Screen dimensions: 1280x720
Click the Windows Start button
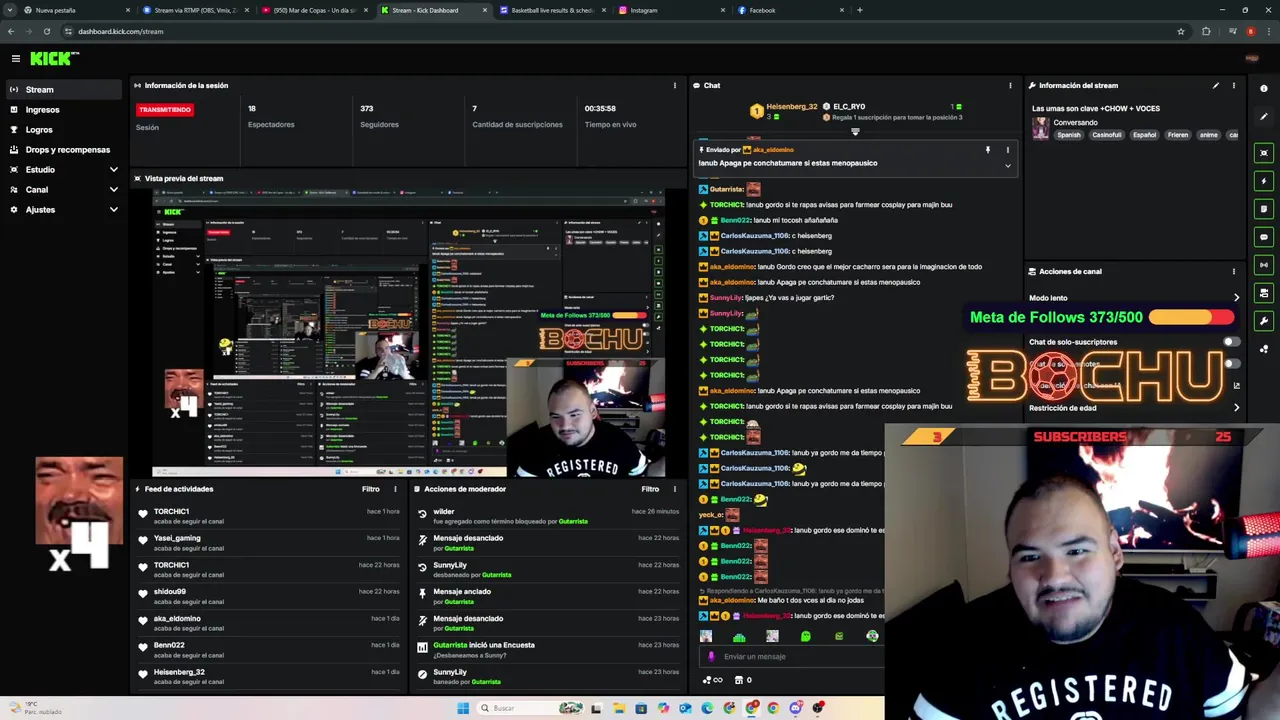click(463, 708)
